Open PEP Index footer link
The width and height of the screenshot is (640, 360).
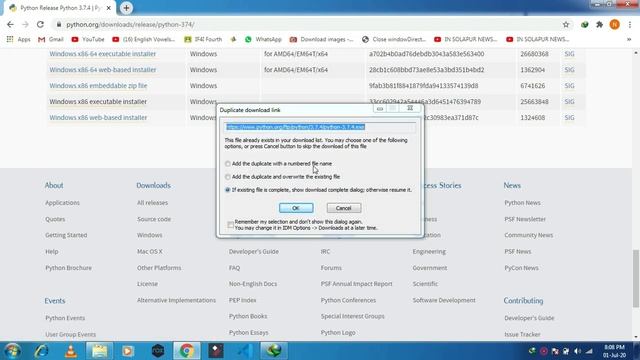[x=242, y=300]
